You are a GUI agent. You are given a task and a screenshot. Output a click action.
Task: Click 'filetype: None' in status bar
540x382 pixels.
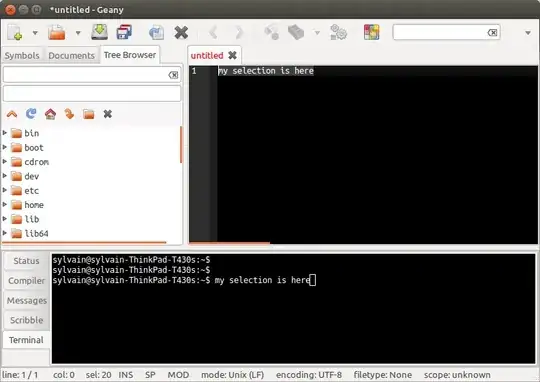(x=383, y=375)
